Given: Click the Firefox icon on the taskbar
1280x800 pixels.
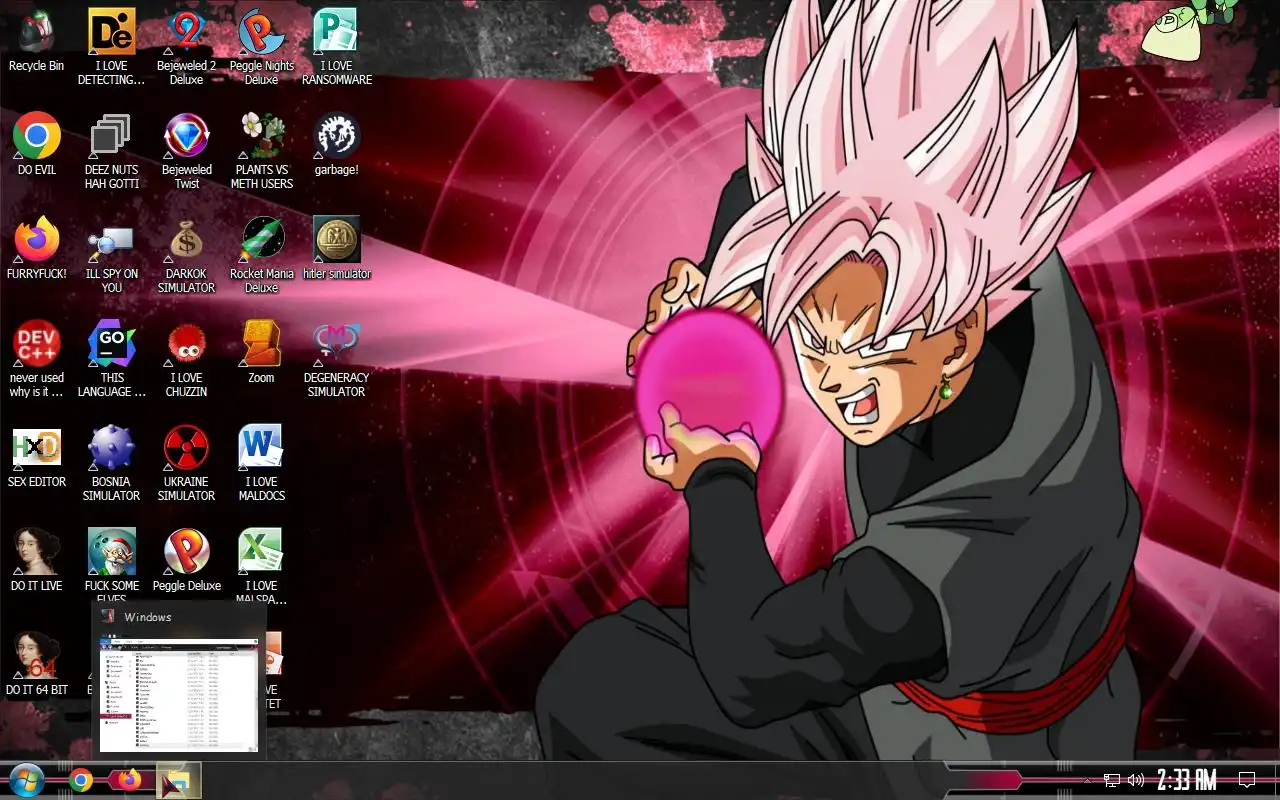Looking at the screenshot, I should click(x=129, y=780).
